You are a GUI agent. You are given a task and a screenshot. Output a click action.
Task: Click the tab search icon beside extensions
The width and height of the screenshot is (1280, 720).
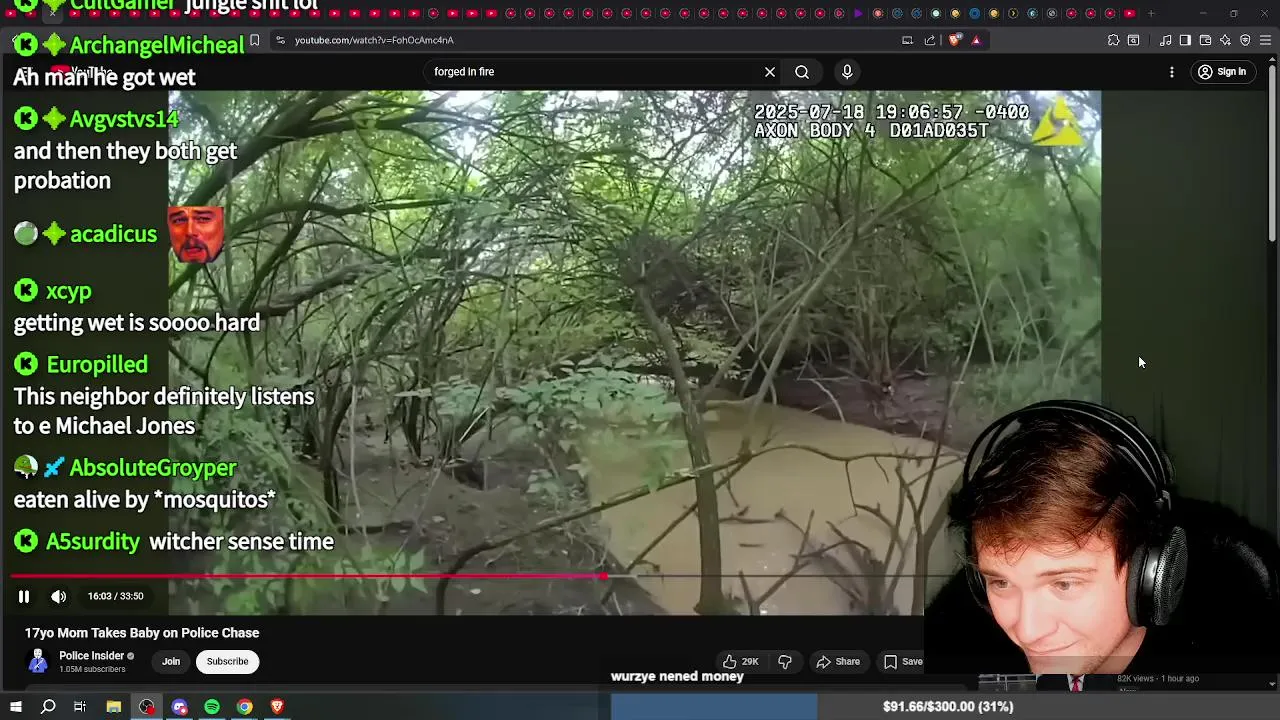click(x=1133, y=40)
